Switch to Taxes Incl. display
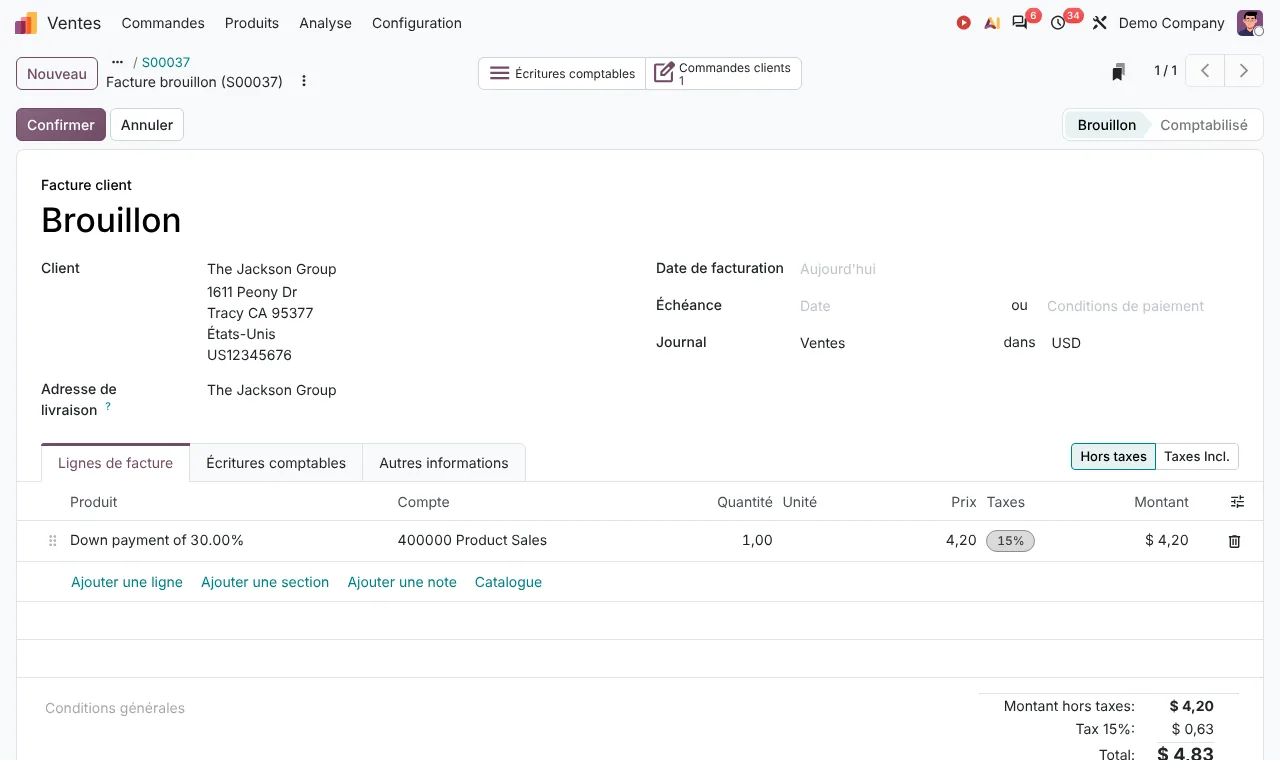This screenshot has height=760, width=1280. 1197,457
